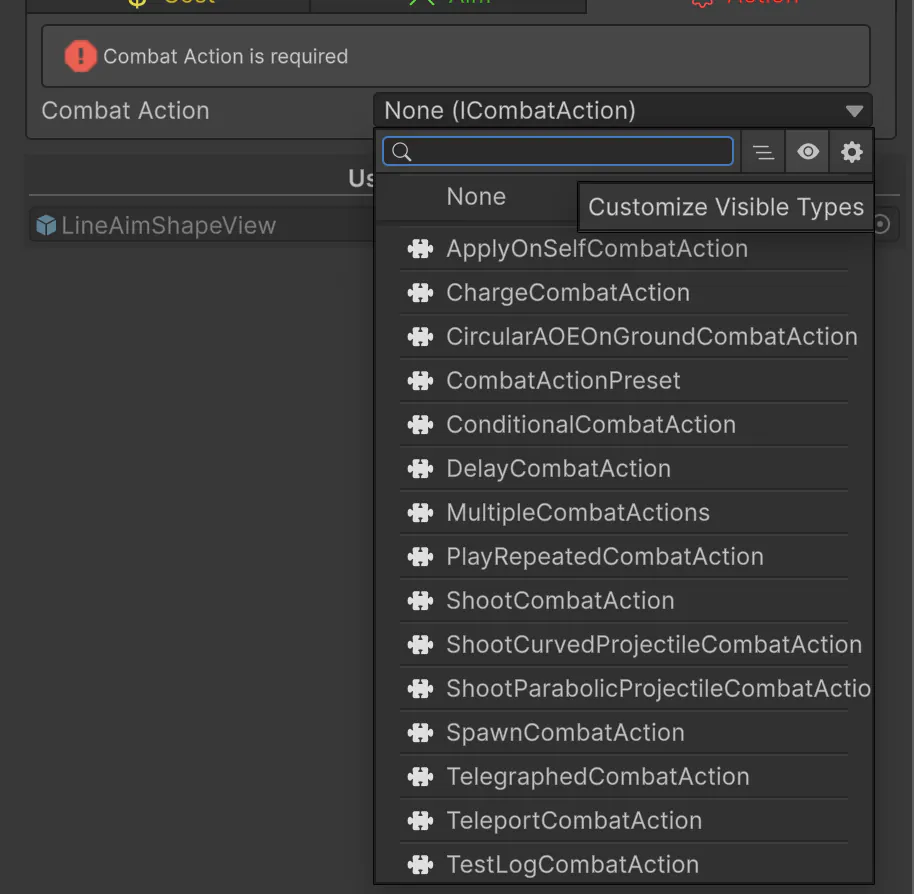Pick MultipleCombatActions from the list
Image resolution: width=914 pixels, height=894 pixels.
(x=624, y=513)
